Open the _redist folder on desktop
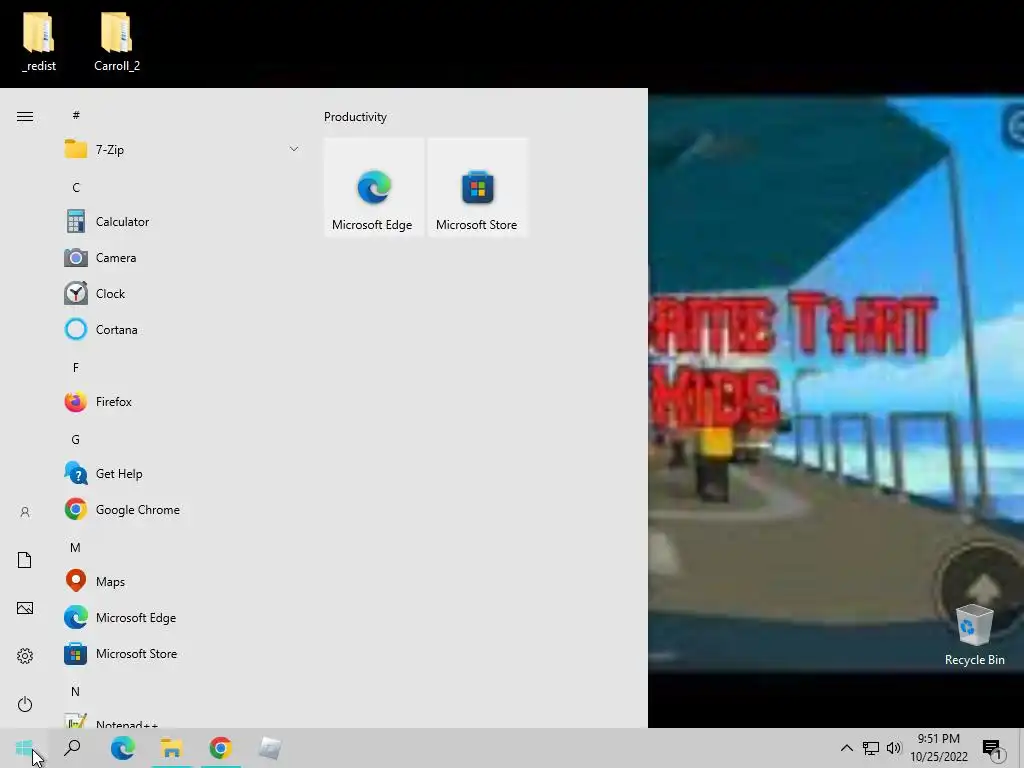Screen dimensions: 1024x768 pos(39,42)
